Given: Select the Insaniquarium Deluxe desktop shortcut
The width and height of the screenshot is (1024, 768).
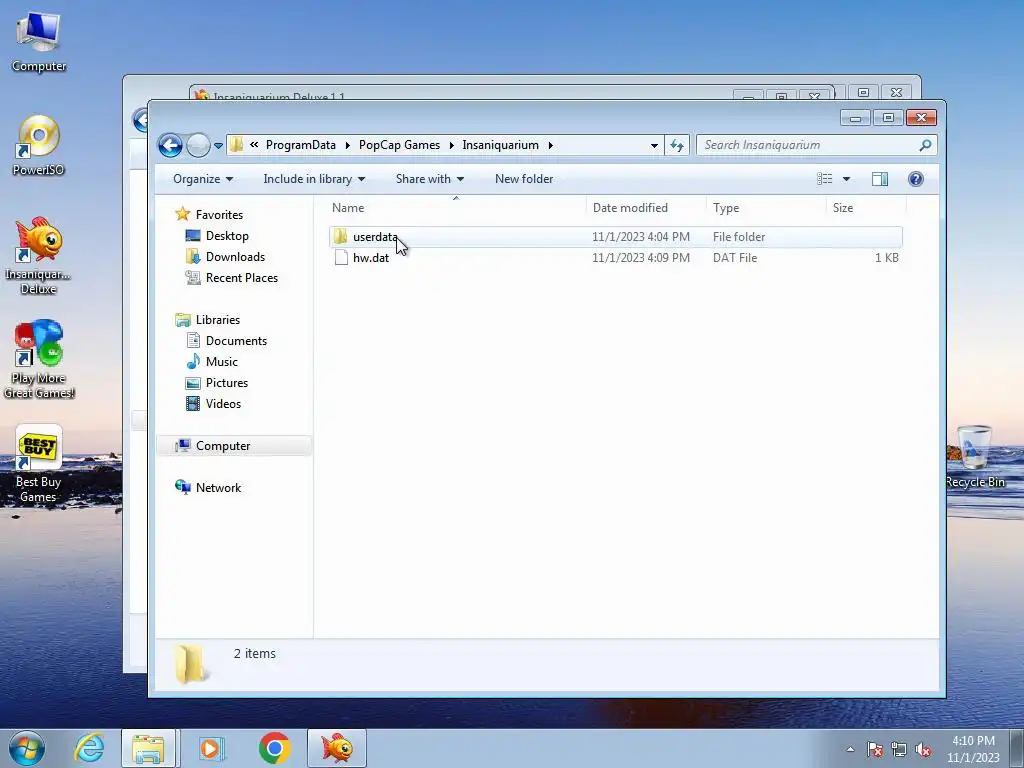Looking at the screenshot, I should (x=39, y=256).
